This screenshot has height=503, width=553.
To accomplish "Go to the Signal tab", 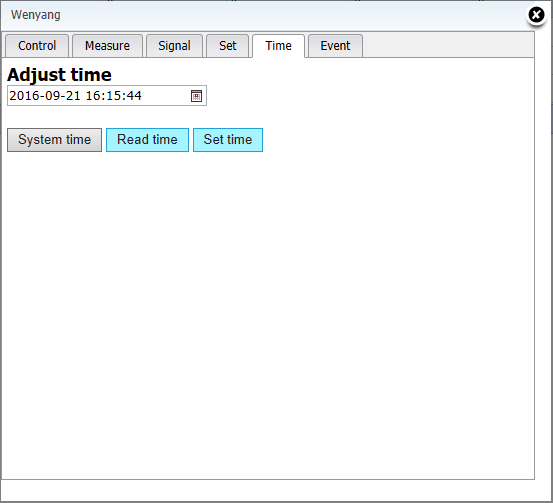I will 174,46.
